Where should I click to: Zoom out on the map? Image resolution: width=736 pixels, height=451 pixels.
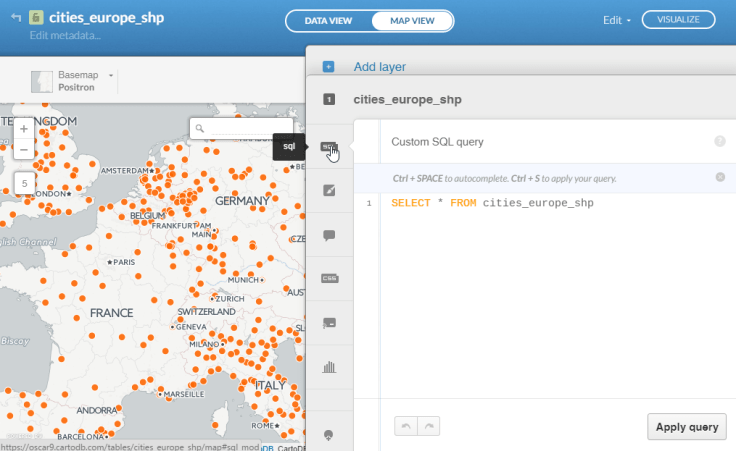tap(24, 150)
